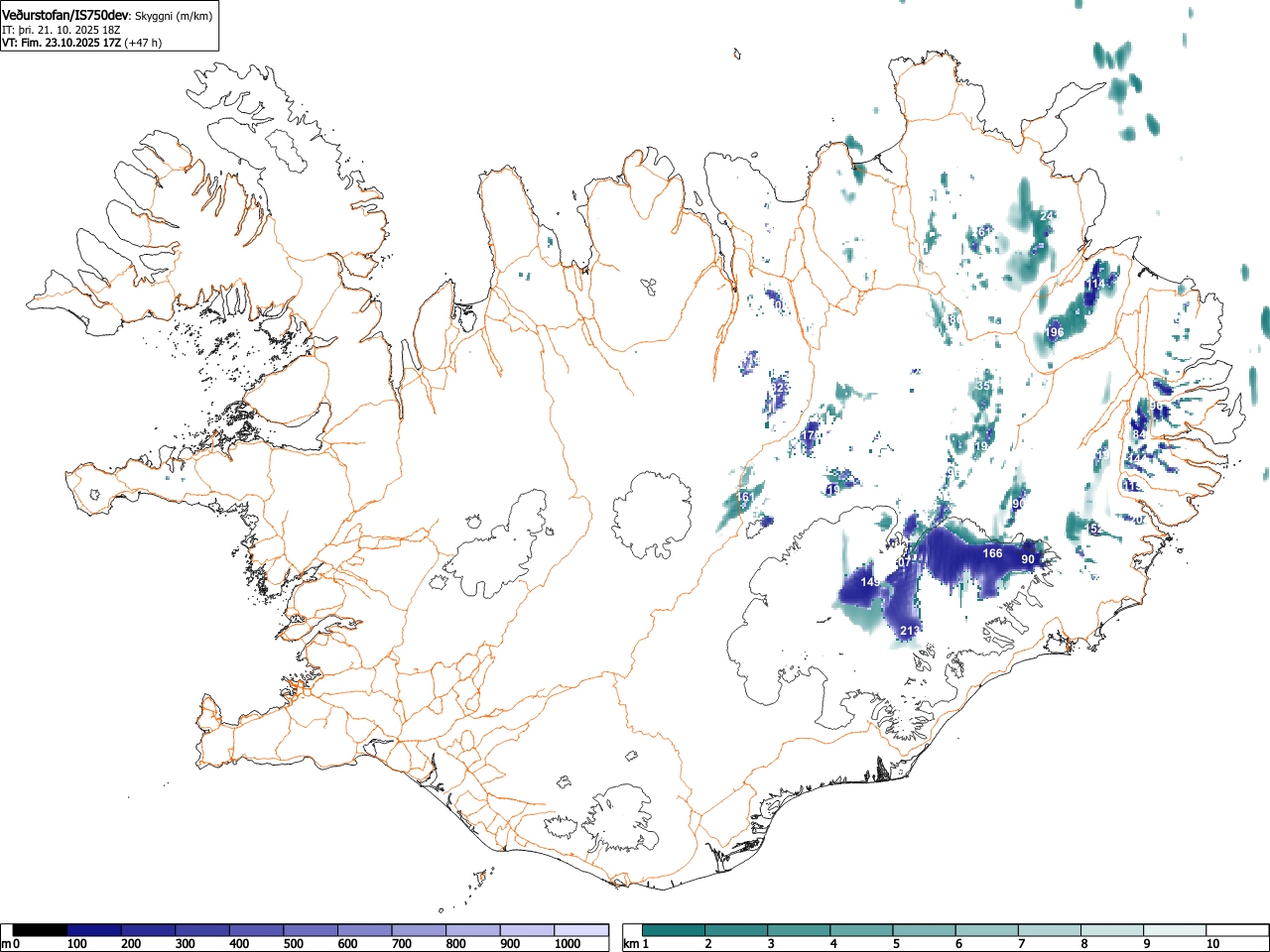Select the '149' value on blue patch
This screenshot has height=952, width=1270.
point(870,581)
